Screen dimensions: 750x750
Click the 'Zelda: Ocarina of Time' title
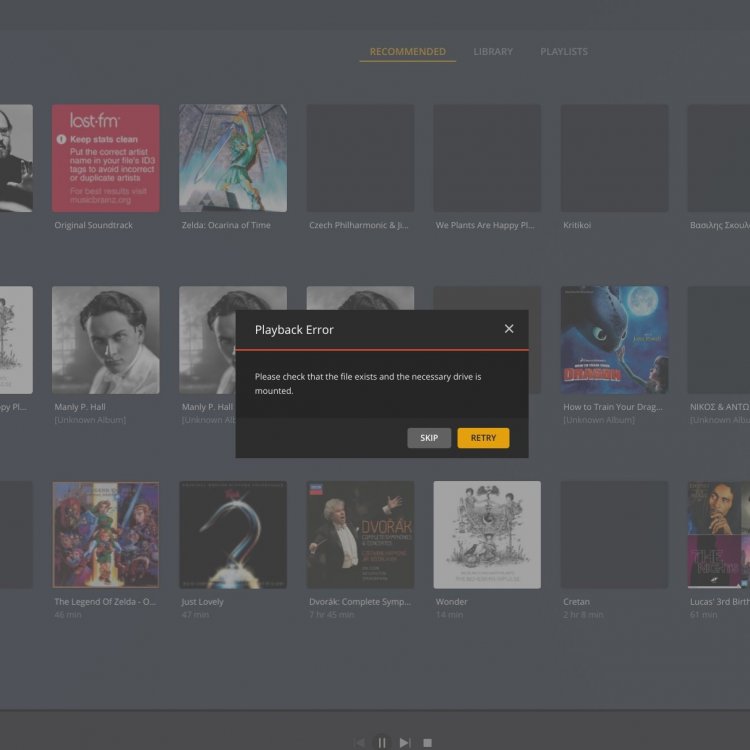click(226, 225)
